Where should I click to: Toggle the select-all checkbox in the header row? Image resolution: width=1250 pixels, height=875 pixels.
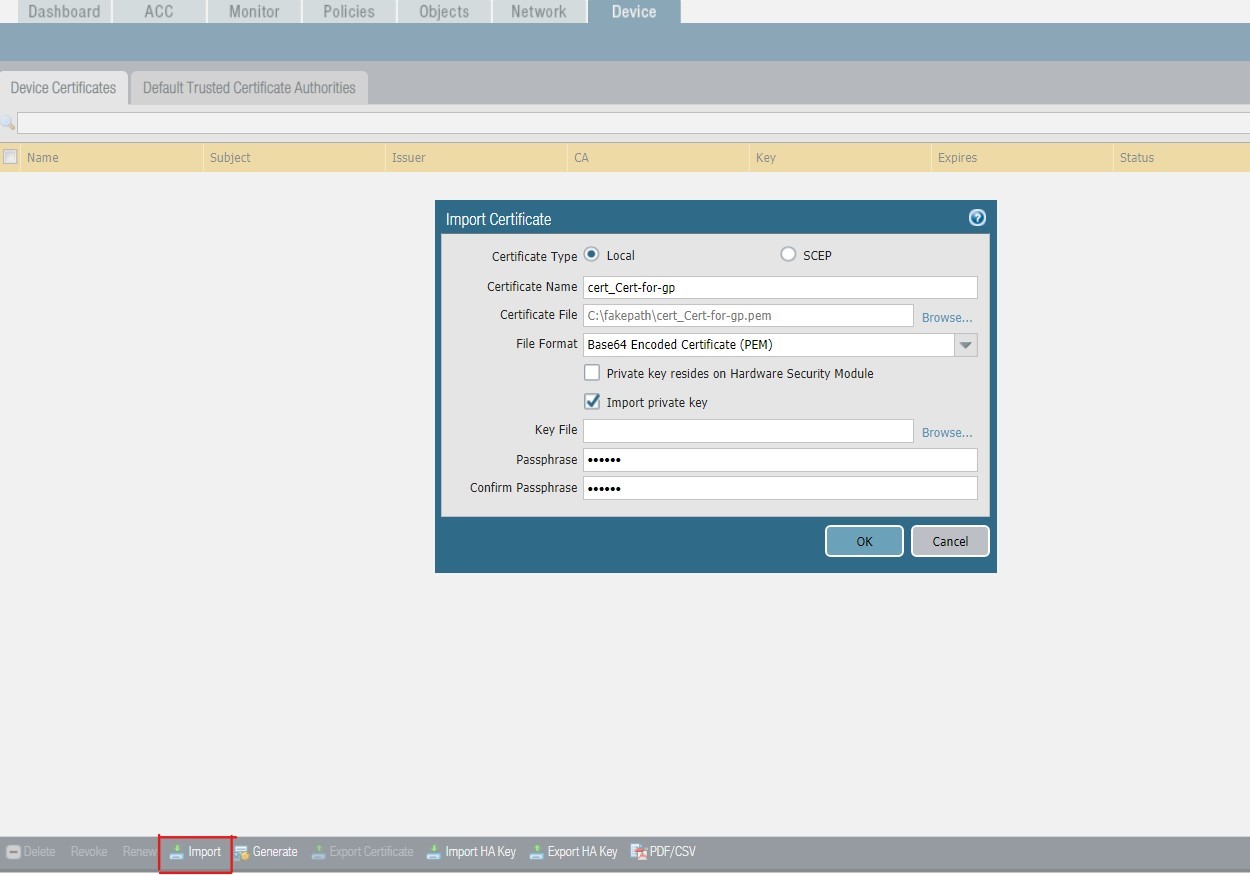pos(9,157)
